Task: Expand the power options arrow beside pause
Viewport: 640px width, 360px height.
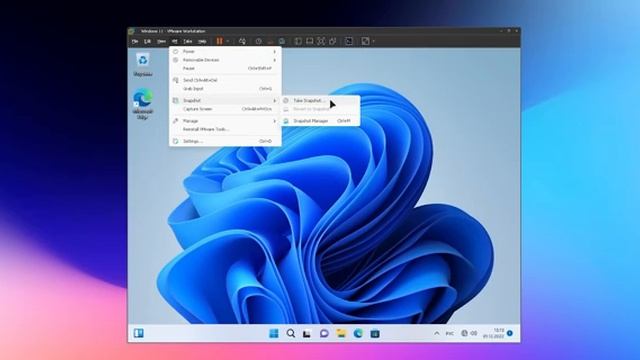Action: point(228,41)
